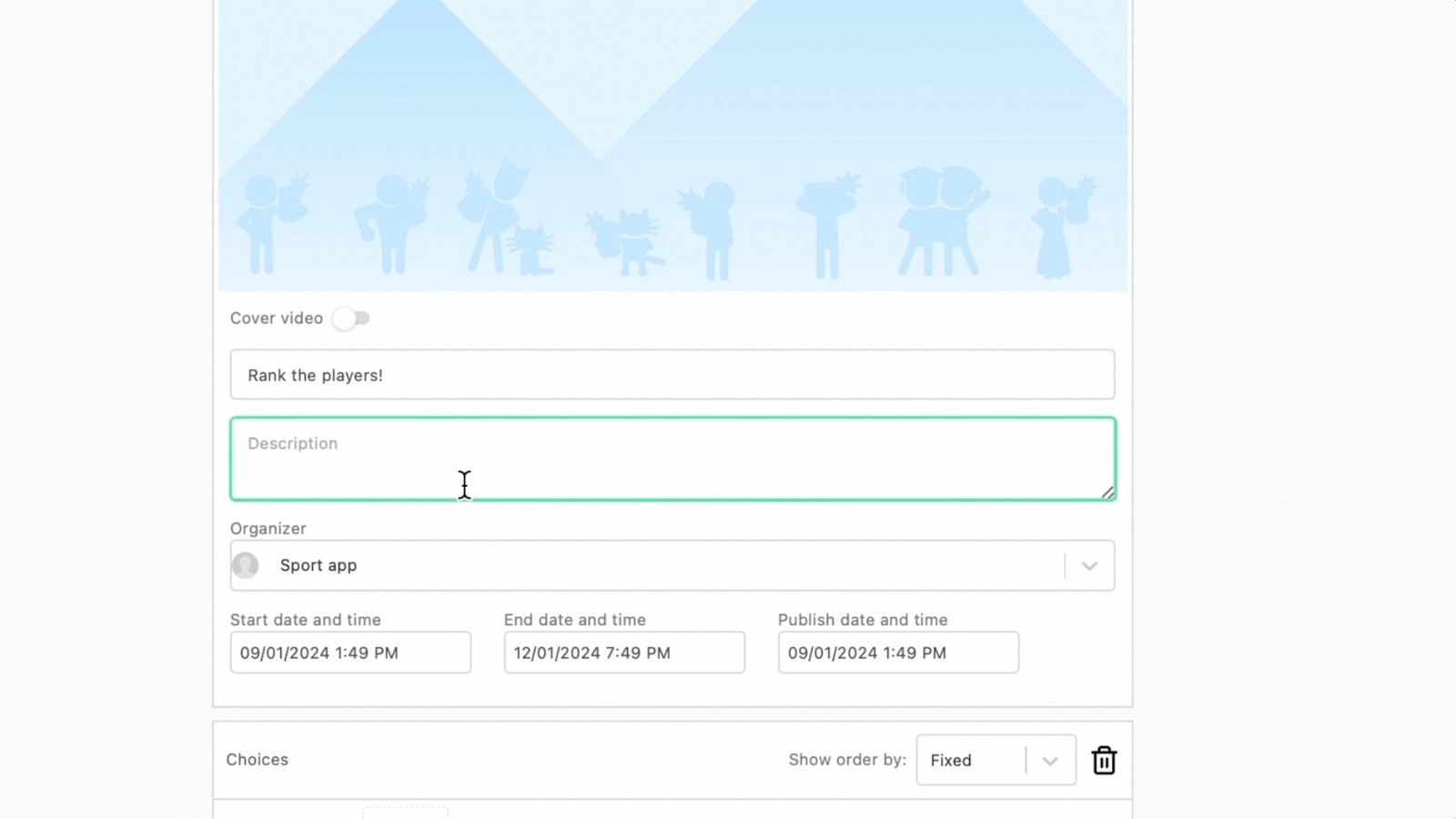Turn off the Cover video switch

(x=351, y=318)
